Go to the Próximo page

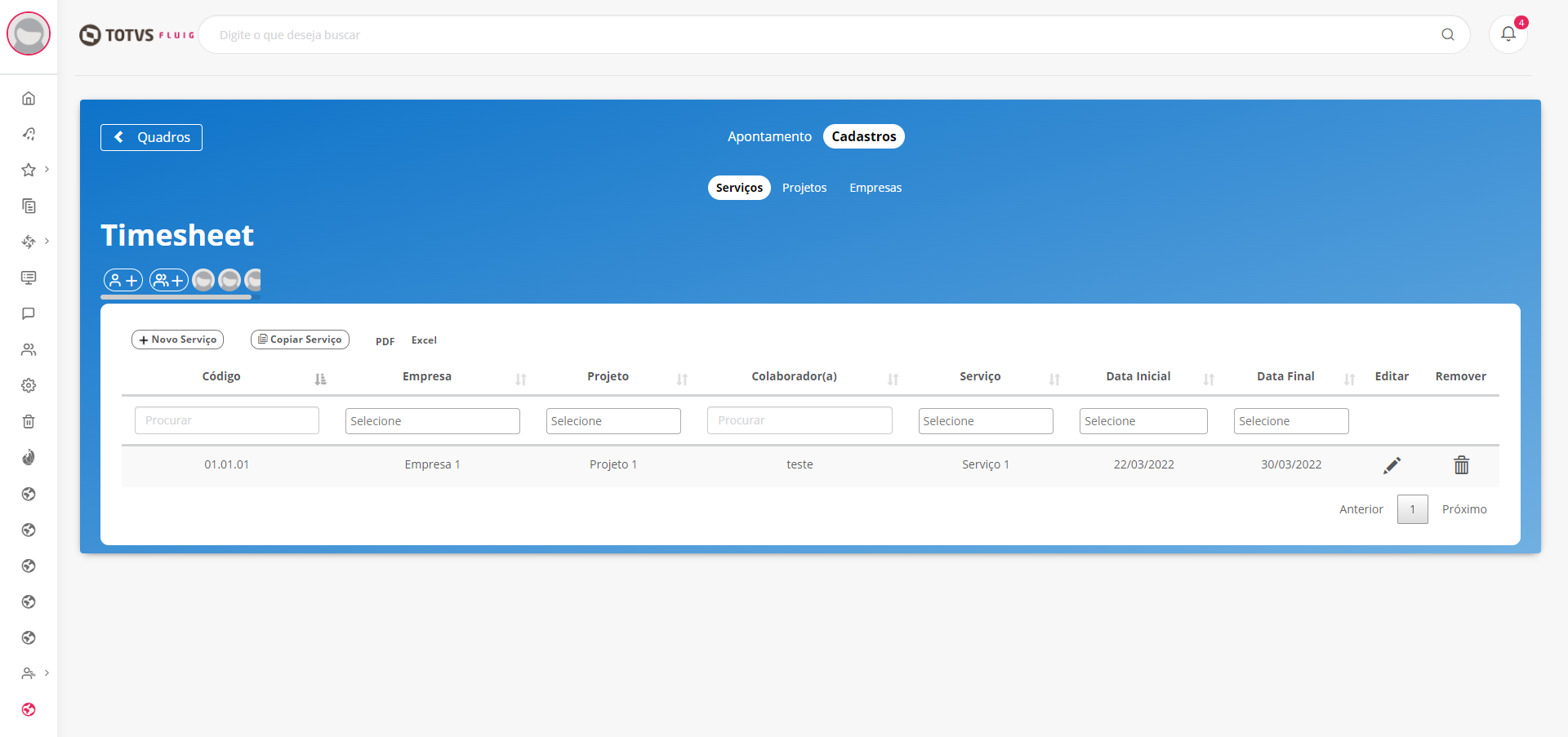[x=1464, y=509]
